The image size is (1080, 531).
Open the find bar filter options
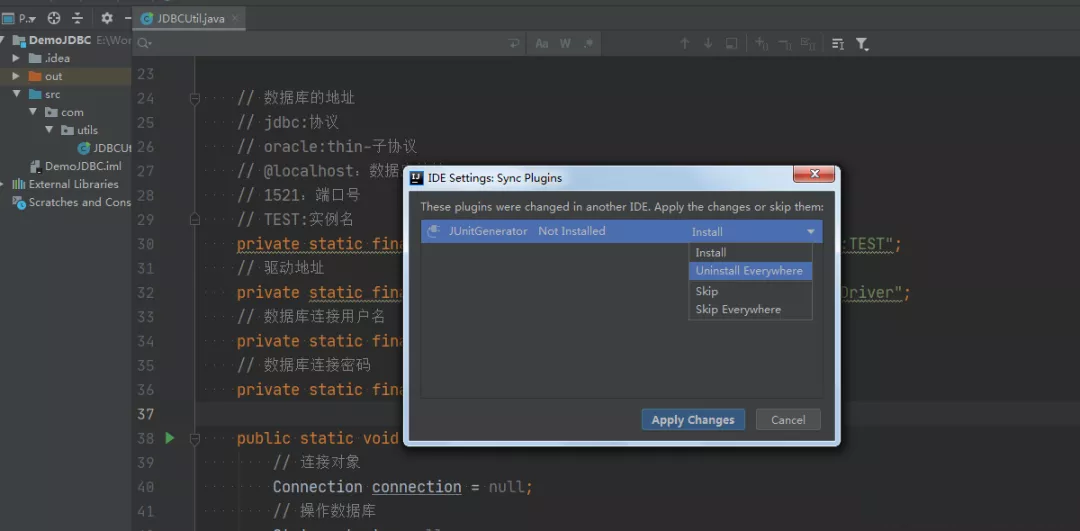point(862,44)
